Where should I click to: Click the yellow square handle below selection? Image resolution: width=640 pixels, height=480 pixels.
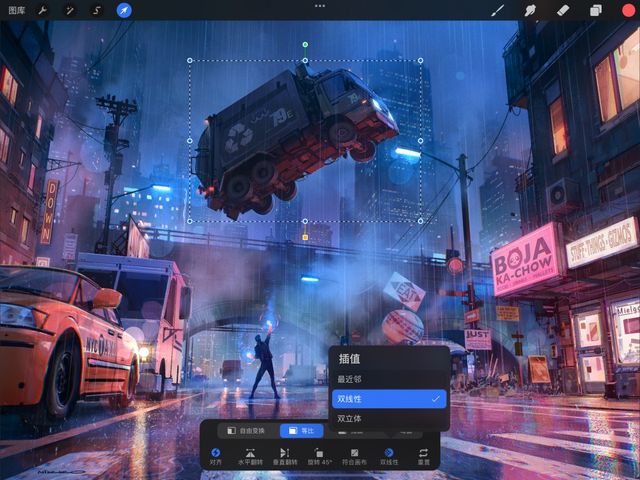pyautogui.click(x=305, y=237)
